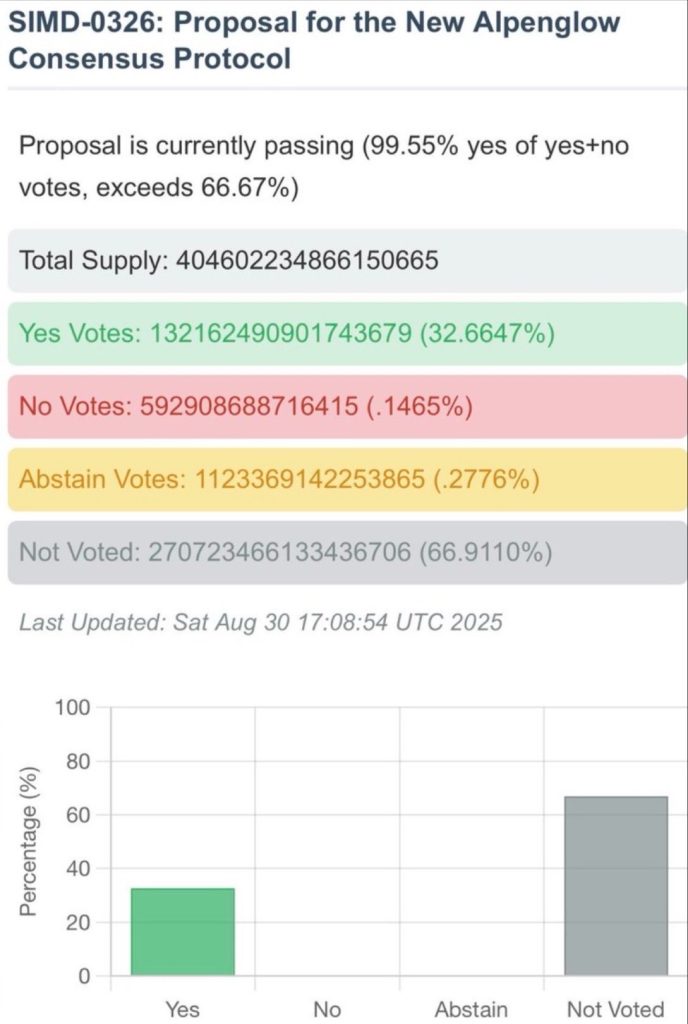Click the 20 tick on y-axis
The width and height of the screenshot is (688, 1024).
[x=78, y=923]
